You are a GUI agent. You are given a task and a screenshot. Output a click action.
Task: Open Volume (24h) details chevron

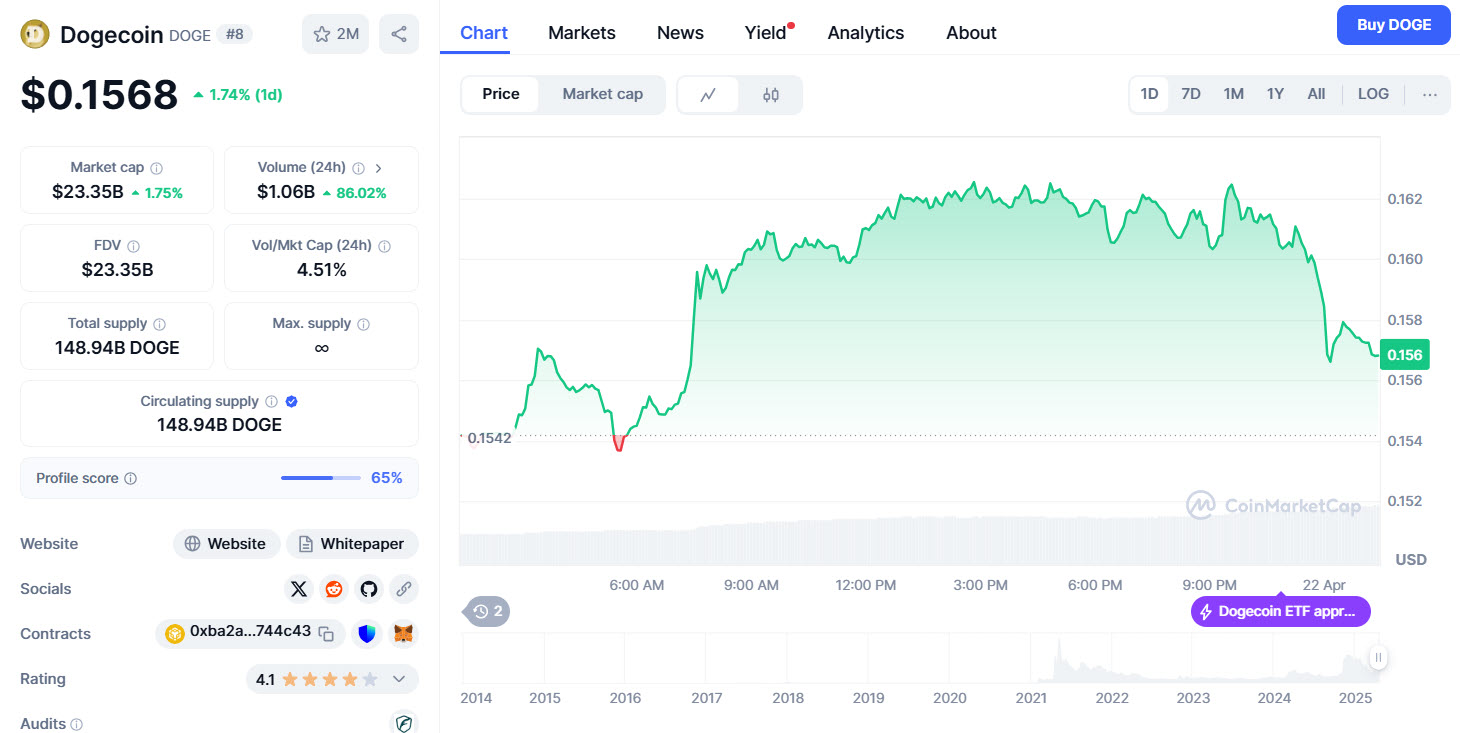[379, 168]
